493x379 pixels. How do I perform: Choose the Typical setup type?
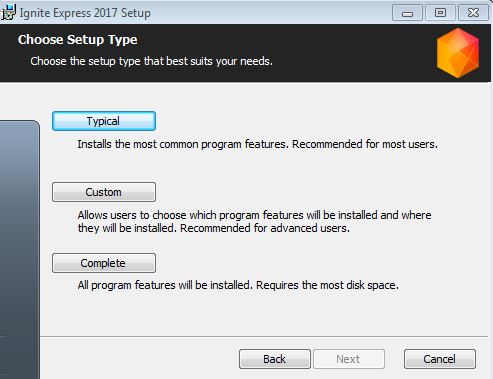coord(104,121)
